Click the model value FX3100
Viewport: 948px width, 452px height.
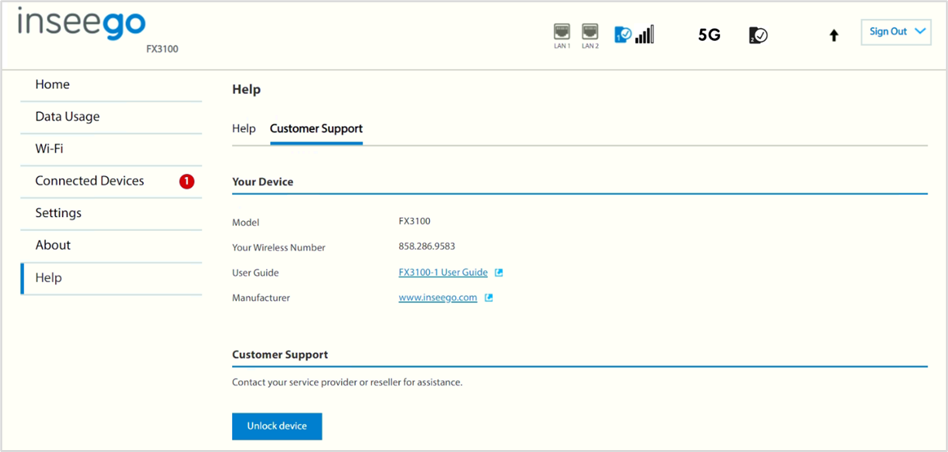[414, 221]
